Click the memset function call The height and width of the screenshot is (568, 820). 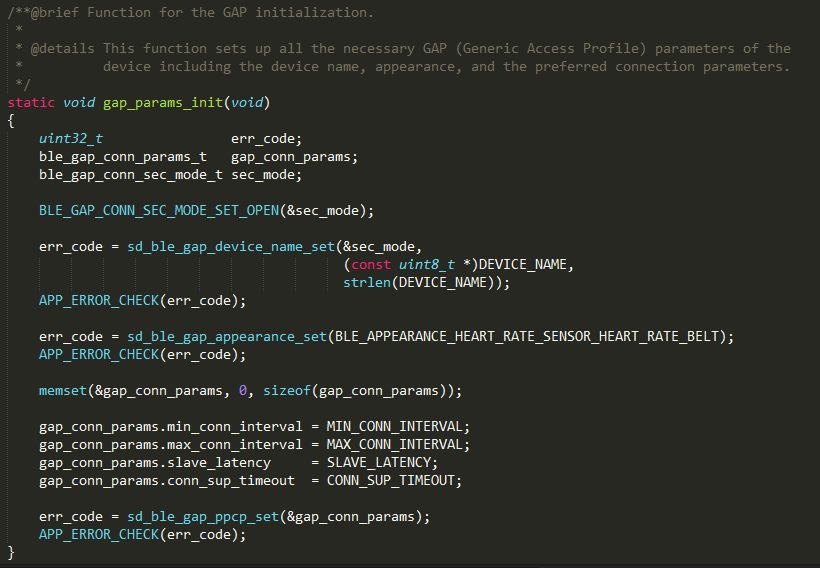(63, 391)
